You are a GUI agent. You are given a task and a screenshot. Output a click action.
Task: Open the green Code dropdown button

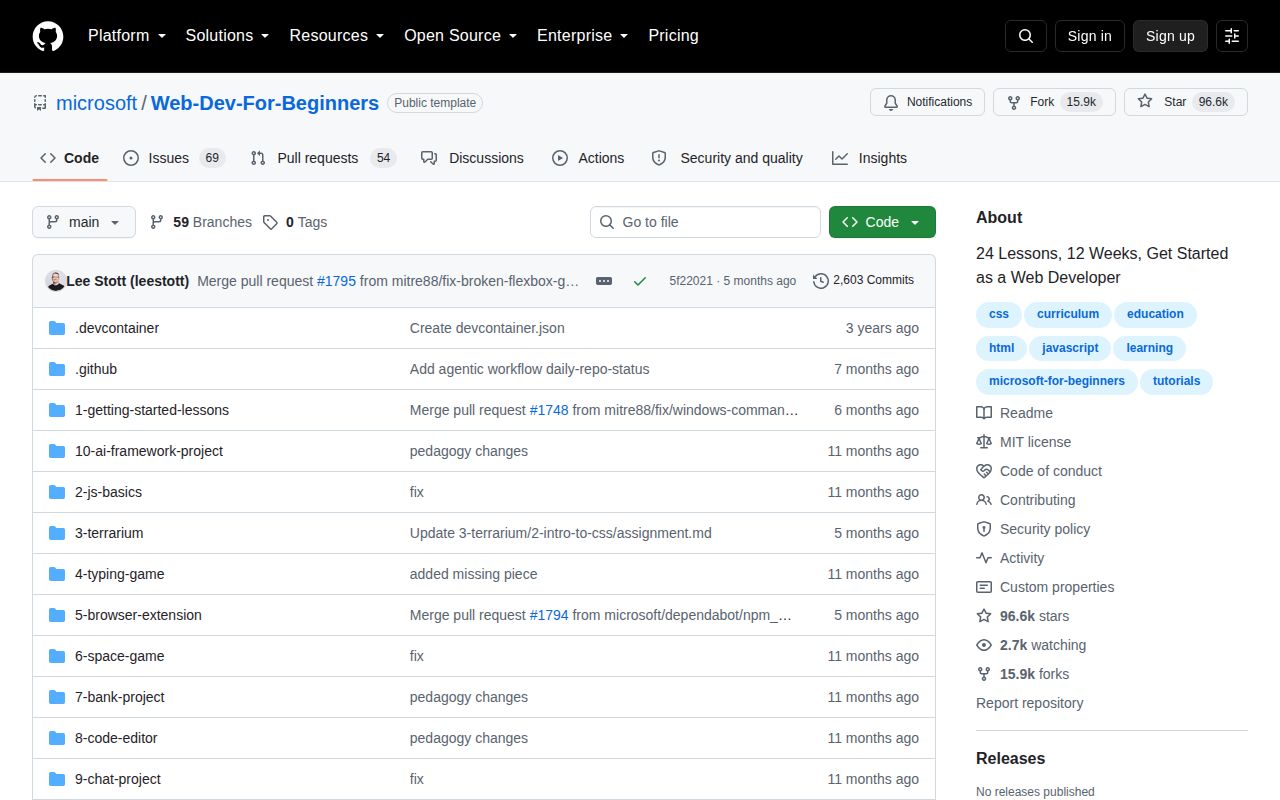pos(882,222)
